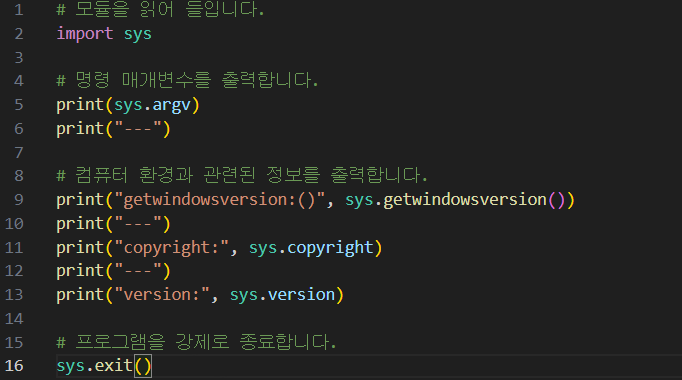
Task: Click sys.exit() call on line 16
Action: 104,366
